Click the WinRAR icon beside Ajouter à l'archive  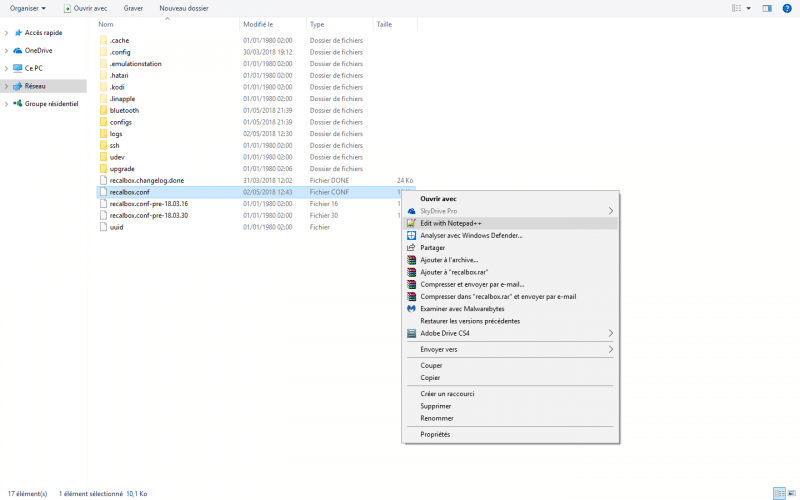tap(411, 260)
